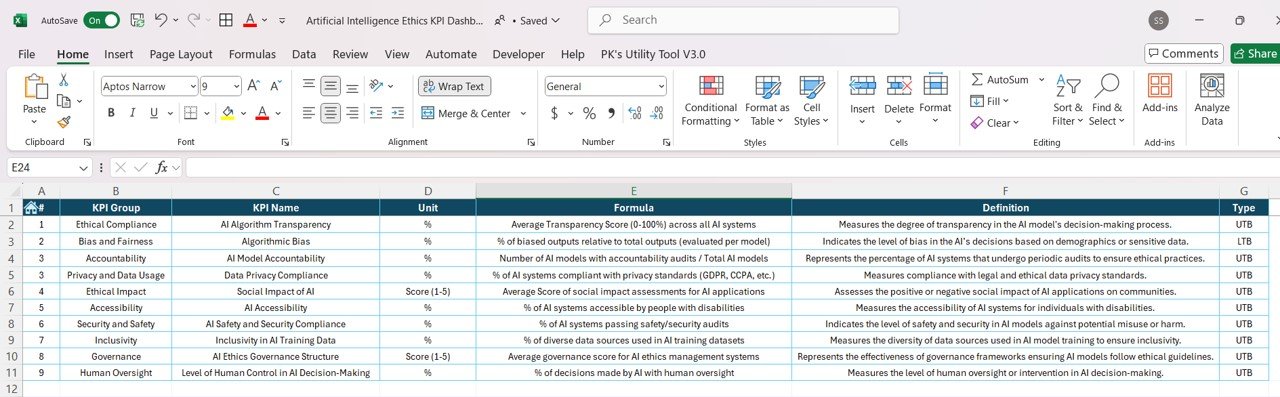This screenshot has height=397, width=1280.
Task: Click the Add-ins icon
Action: pos(1160,86)
